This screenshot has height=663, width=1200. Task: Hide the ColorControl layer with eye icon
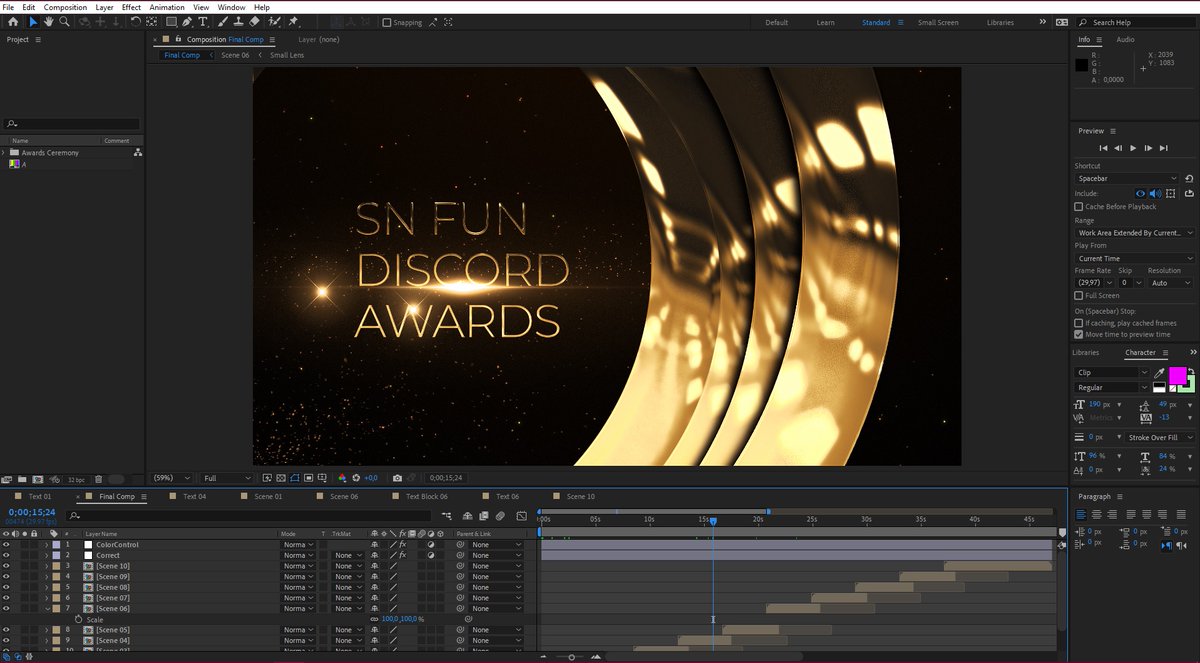pyautogui.click(x=6, y=545)
